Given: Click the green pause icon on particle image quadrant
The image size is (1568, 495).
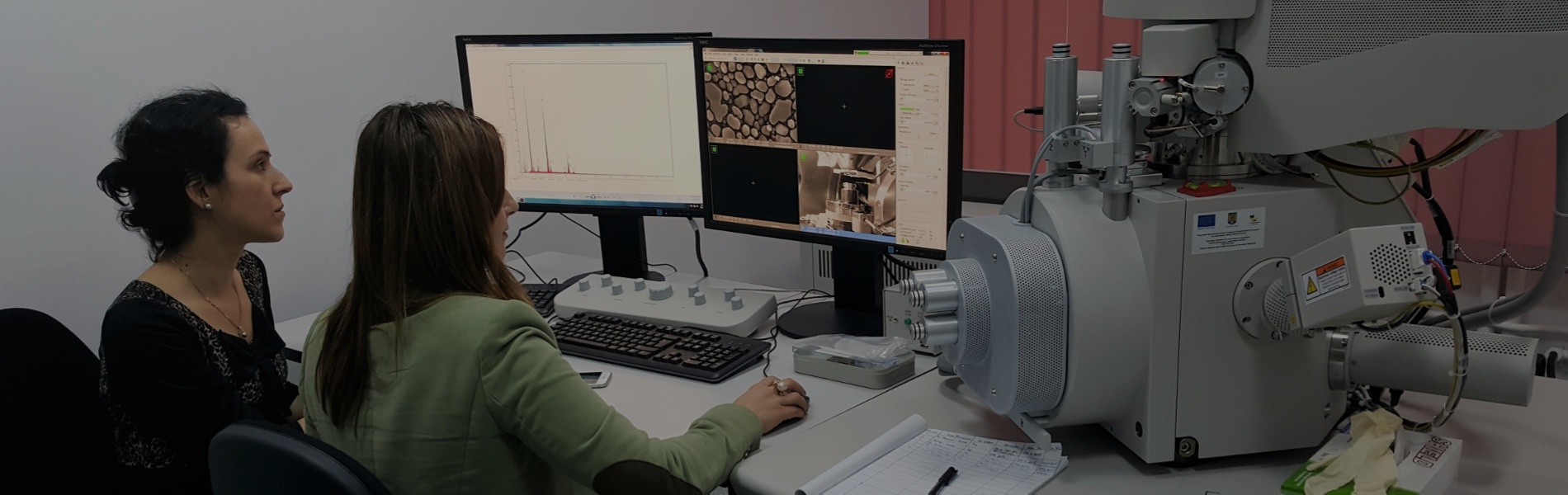Looking at the screenshot, I should coord(708,68).
